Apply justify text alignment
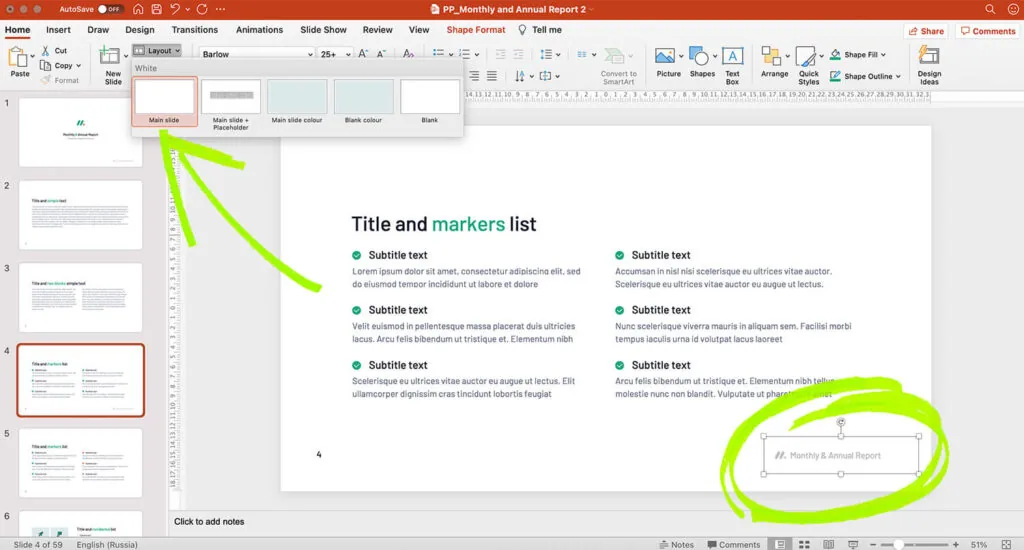Image resolution: width=1024 pixels, height=550 pixels. click(x=492, y=76)
